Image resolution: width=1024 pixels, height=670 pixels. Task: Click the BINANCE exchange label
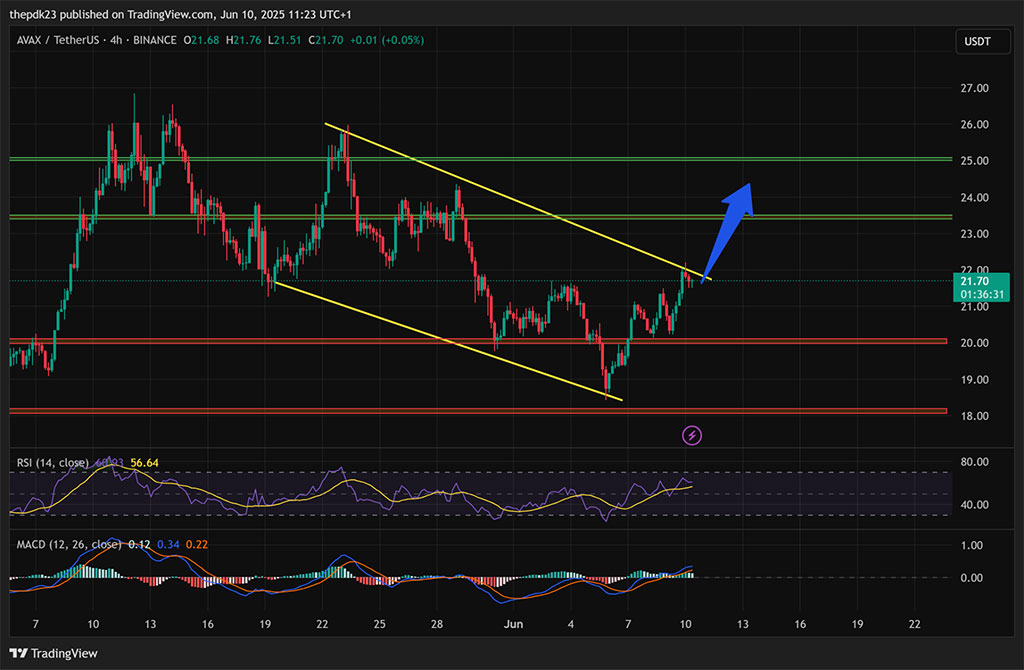click(155, 40)
